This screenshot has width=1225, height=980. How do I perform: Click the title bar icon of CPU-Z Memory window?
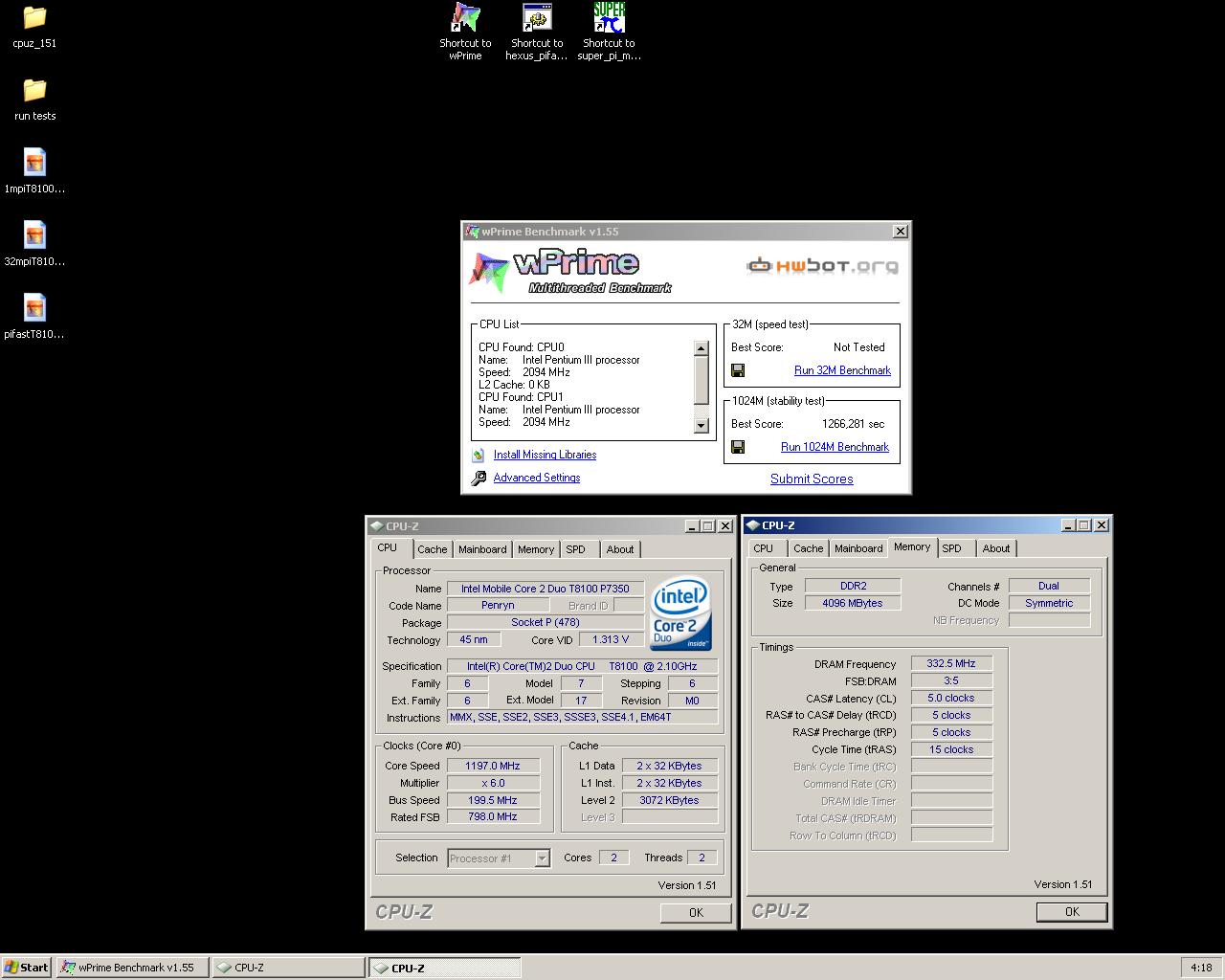(x=752, y=525)
